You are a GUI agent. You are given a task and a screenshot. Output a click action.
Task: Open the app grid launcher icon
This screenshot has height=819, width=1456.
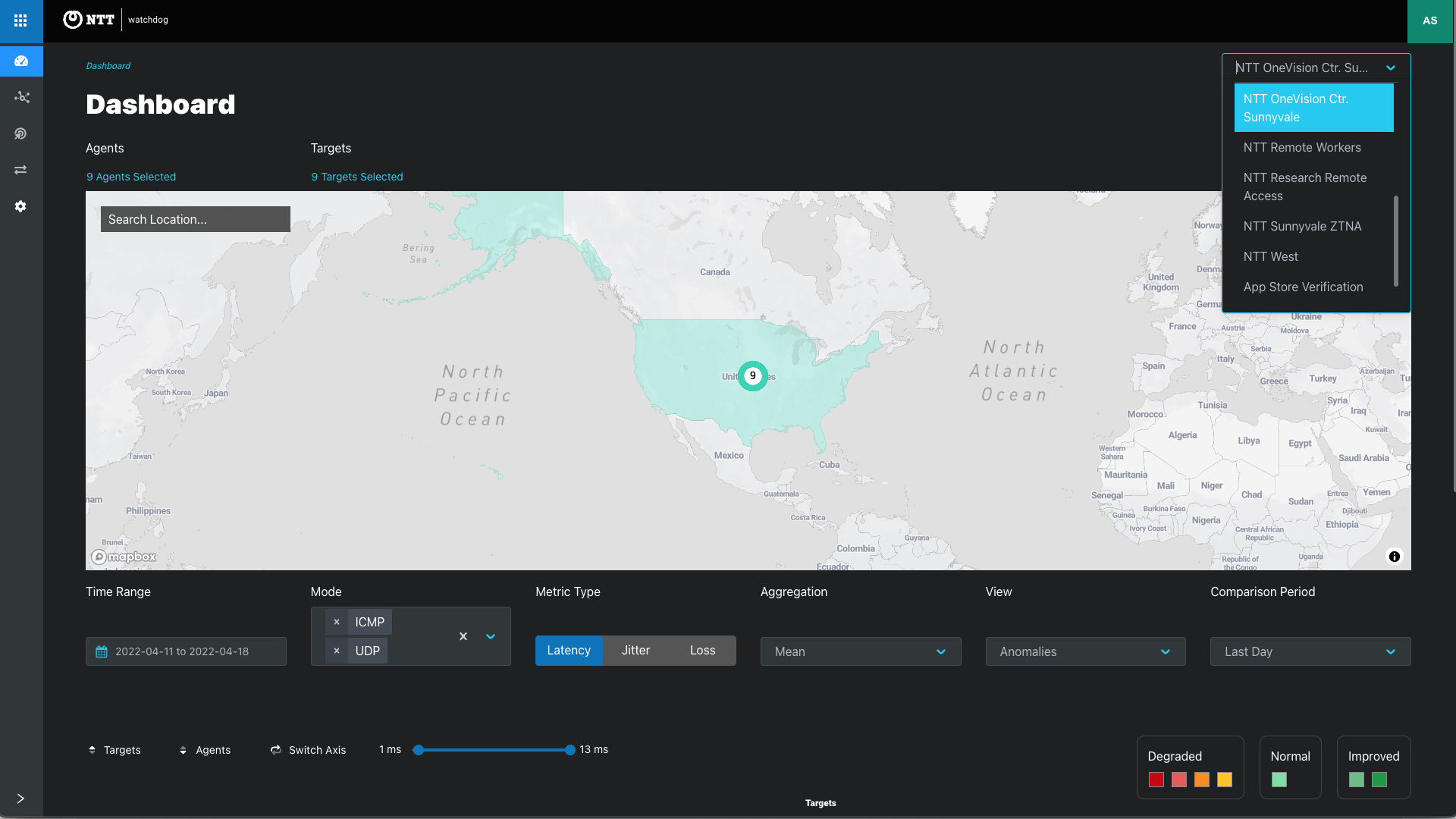tap(20, 20)
